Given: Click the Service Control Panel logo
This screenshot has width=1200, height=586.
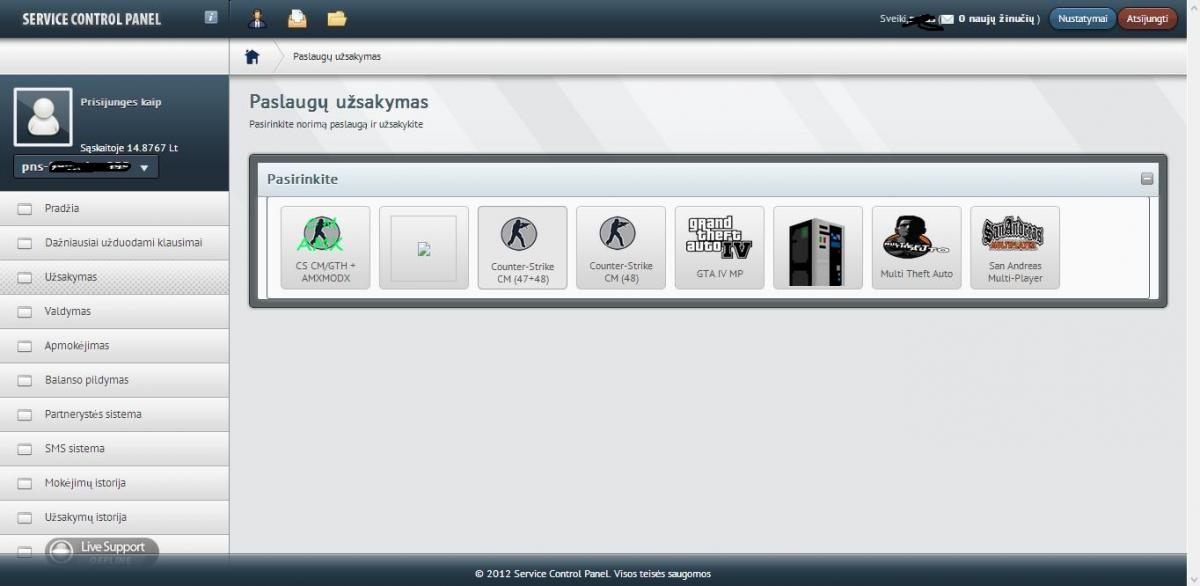Looking at the screenshot, I should (x=91, y=19).
